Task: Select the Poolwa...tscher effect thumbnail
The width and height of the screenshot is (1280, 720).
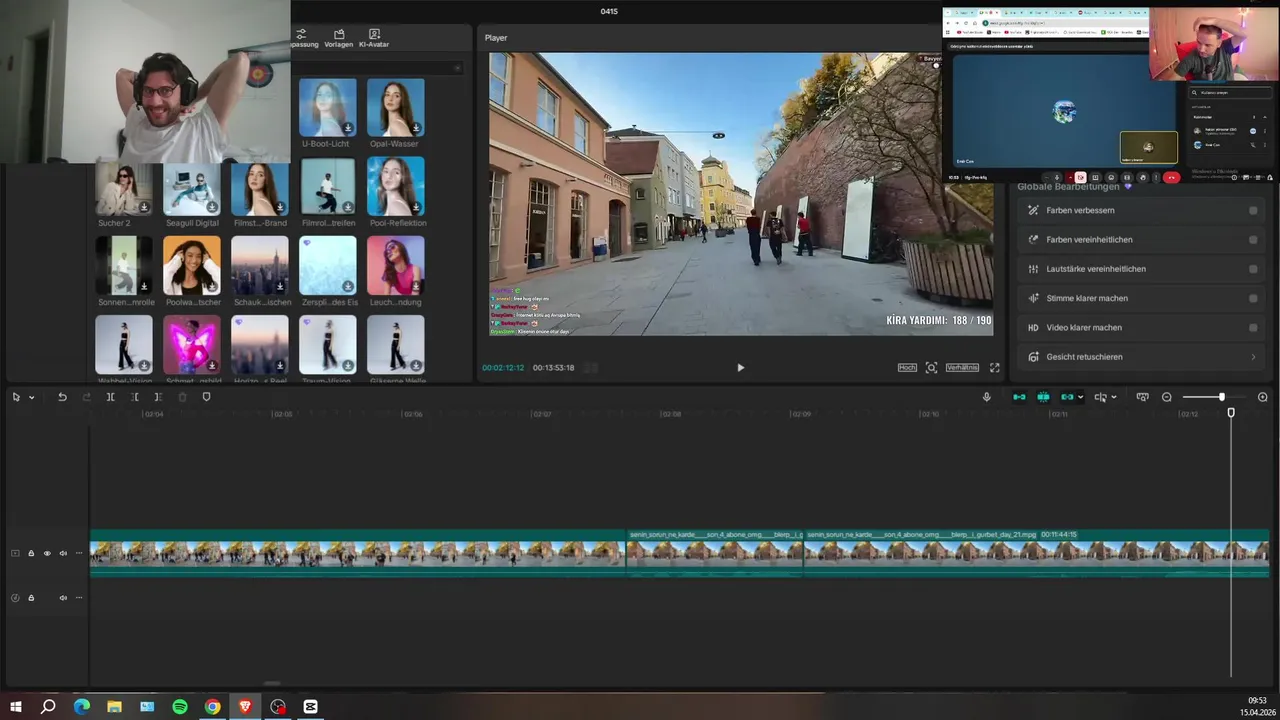Action: [x=192, y=265]
